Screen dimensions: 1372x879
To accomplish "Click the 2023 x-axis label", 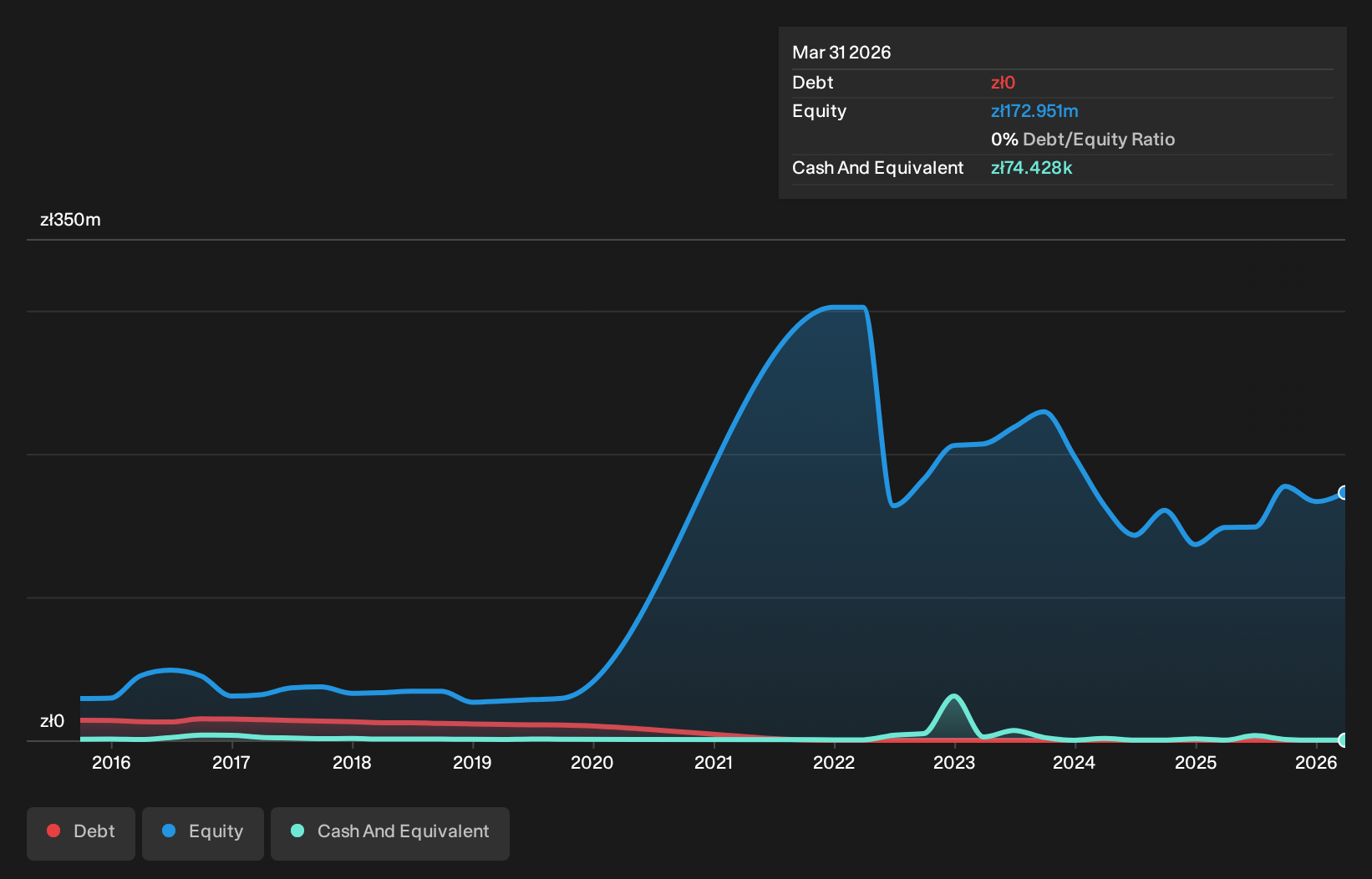I will coord(954,763).
